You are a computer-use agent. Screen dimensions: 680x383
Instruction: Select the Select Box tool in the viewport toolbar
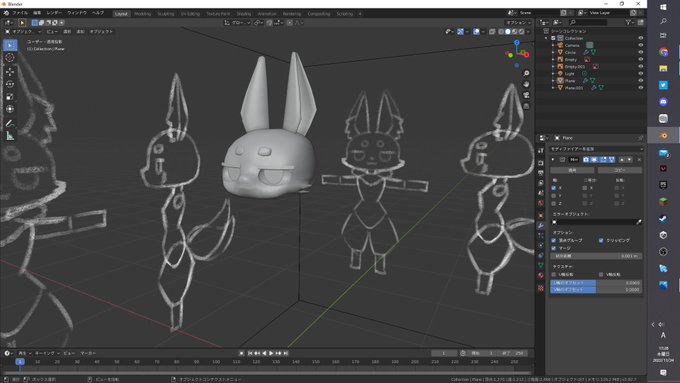10,45
